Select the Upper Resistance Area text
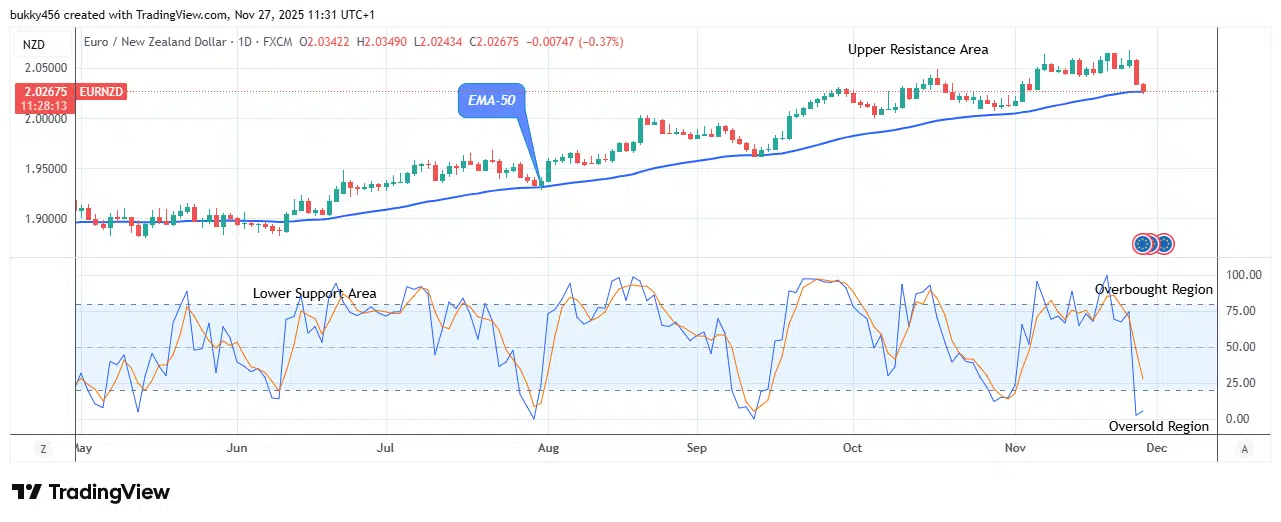1281x522 pixels. pos(918,49)
